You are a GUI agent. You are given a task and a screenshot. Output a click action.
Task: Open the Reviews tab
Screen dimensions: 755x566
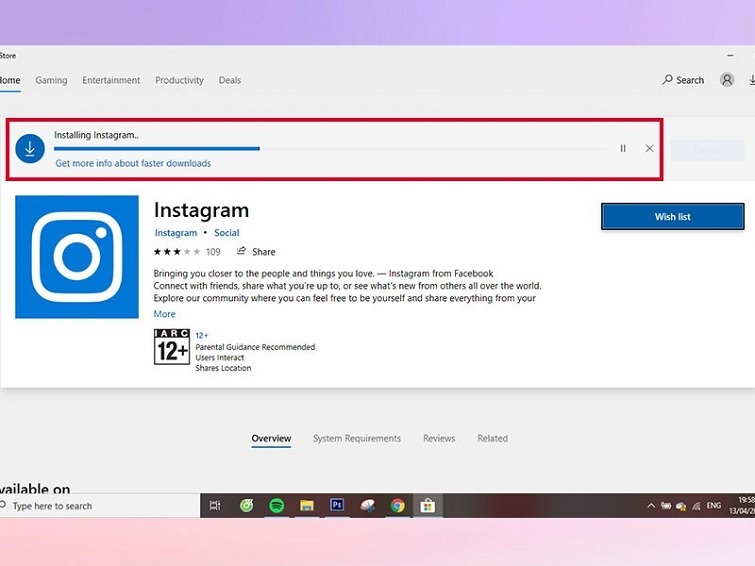click(439, 438)
